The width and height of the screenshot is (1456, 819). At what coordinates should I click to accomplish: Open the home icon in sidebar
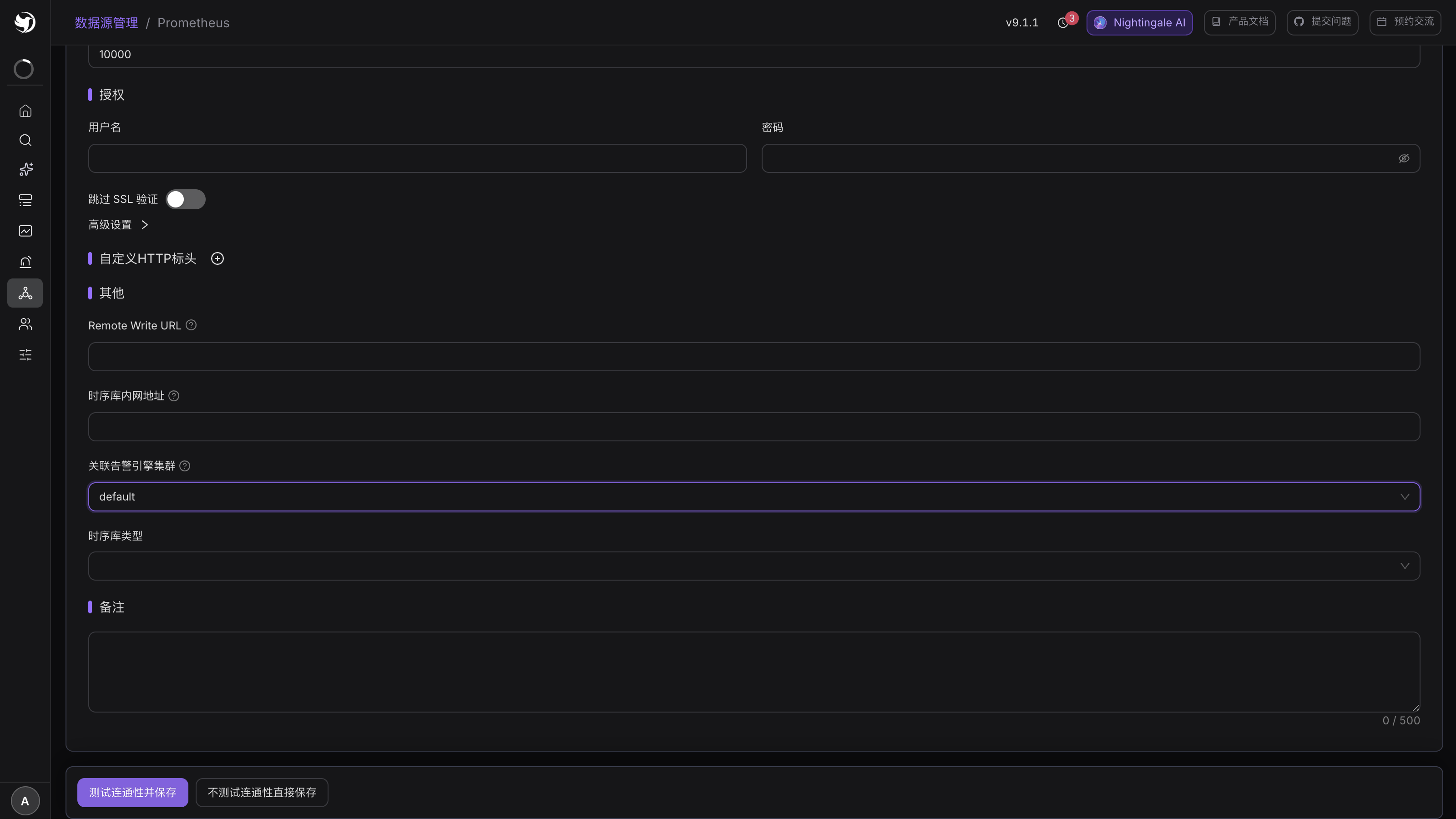pyautogui.click(x=25, y=111)
